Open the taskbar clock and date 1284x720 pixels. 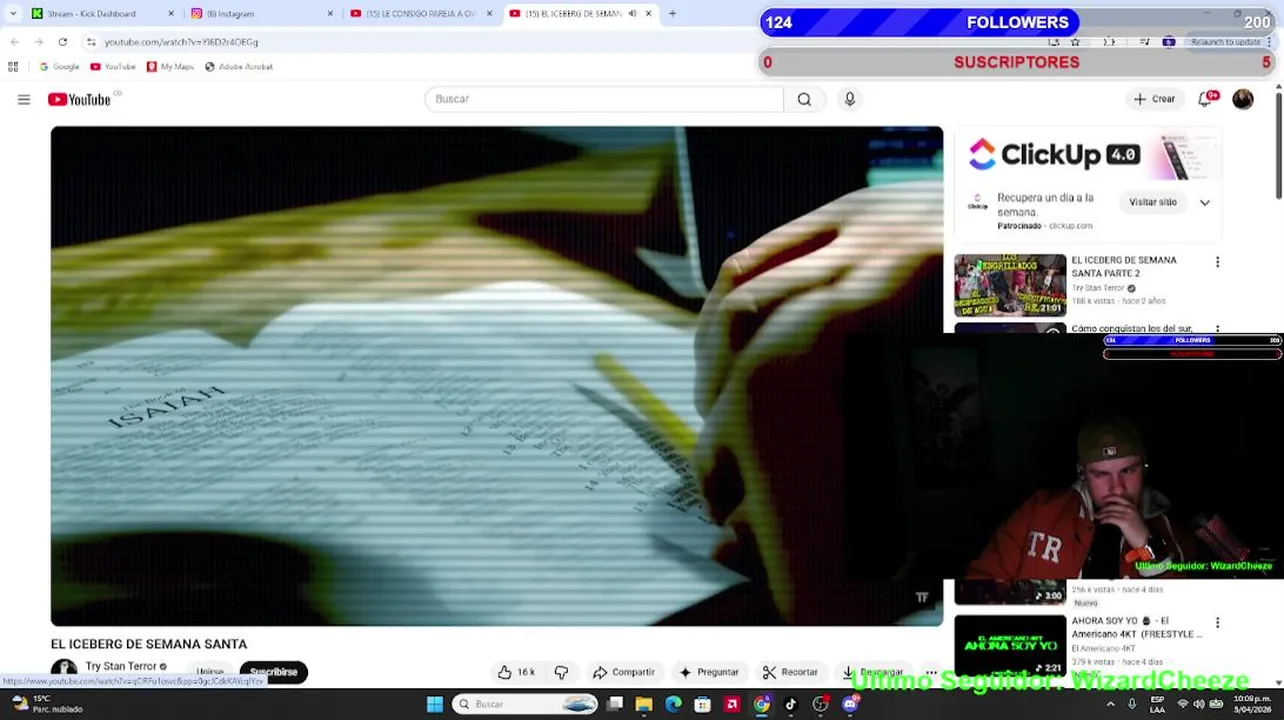[x=1250, y=704]
